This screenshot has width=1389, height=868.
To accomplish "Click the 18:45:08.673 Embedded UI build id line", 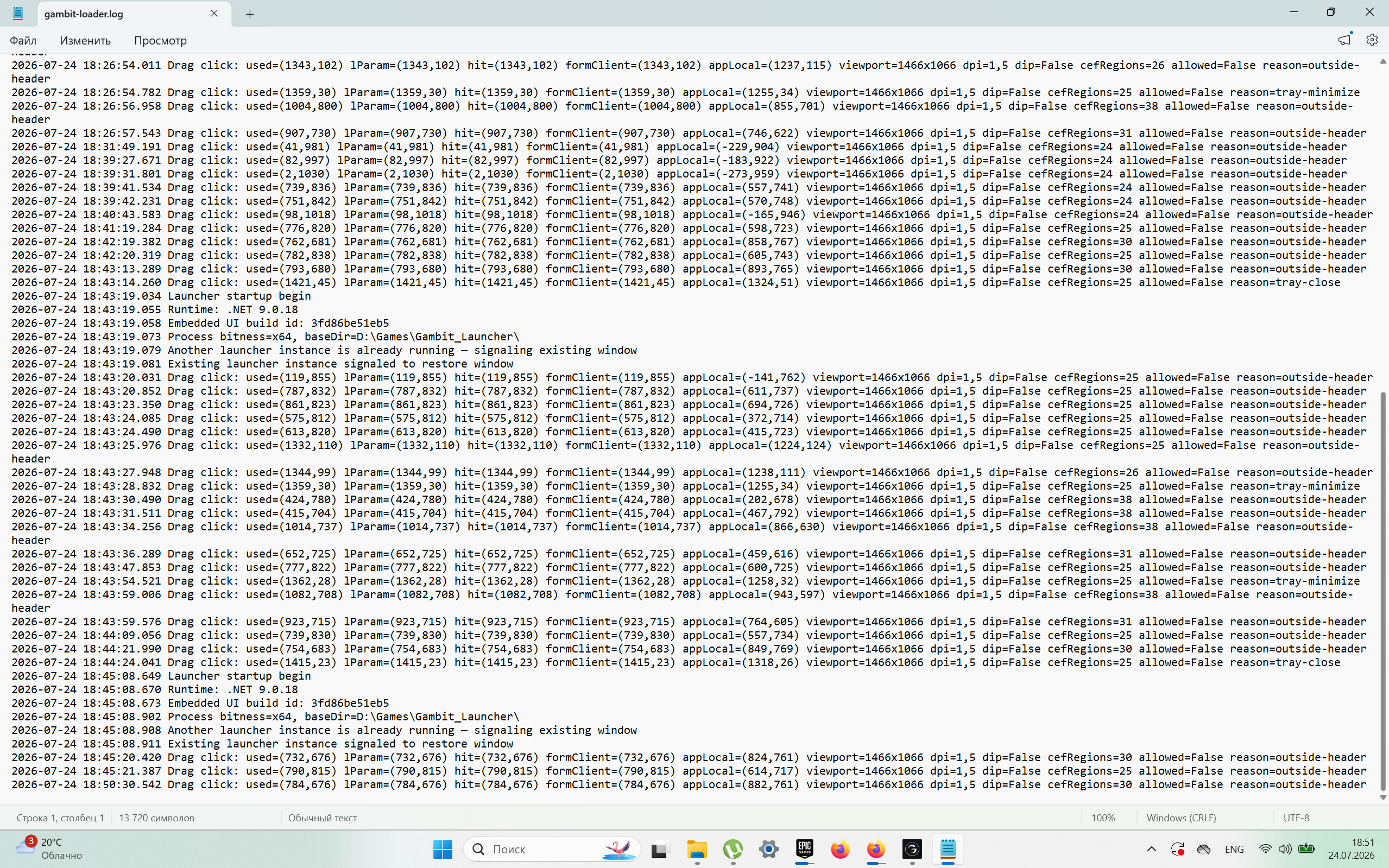I will (200, 703).
